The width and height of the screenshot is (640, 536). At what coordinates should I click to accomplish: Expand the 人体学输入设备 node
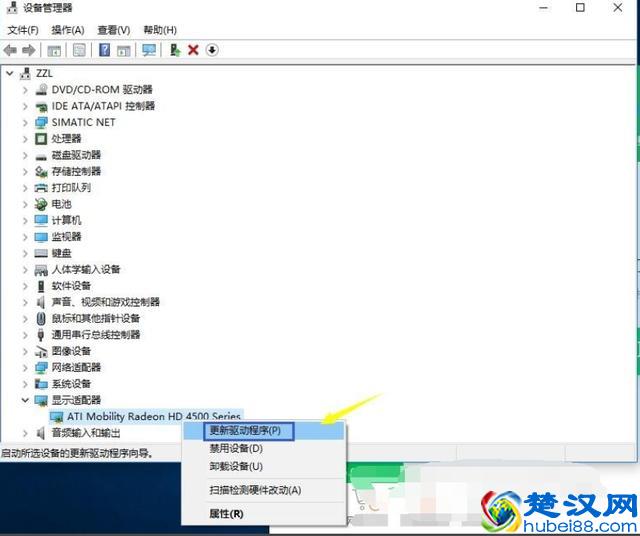[25, 269]
